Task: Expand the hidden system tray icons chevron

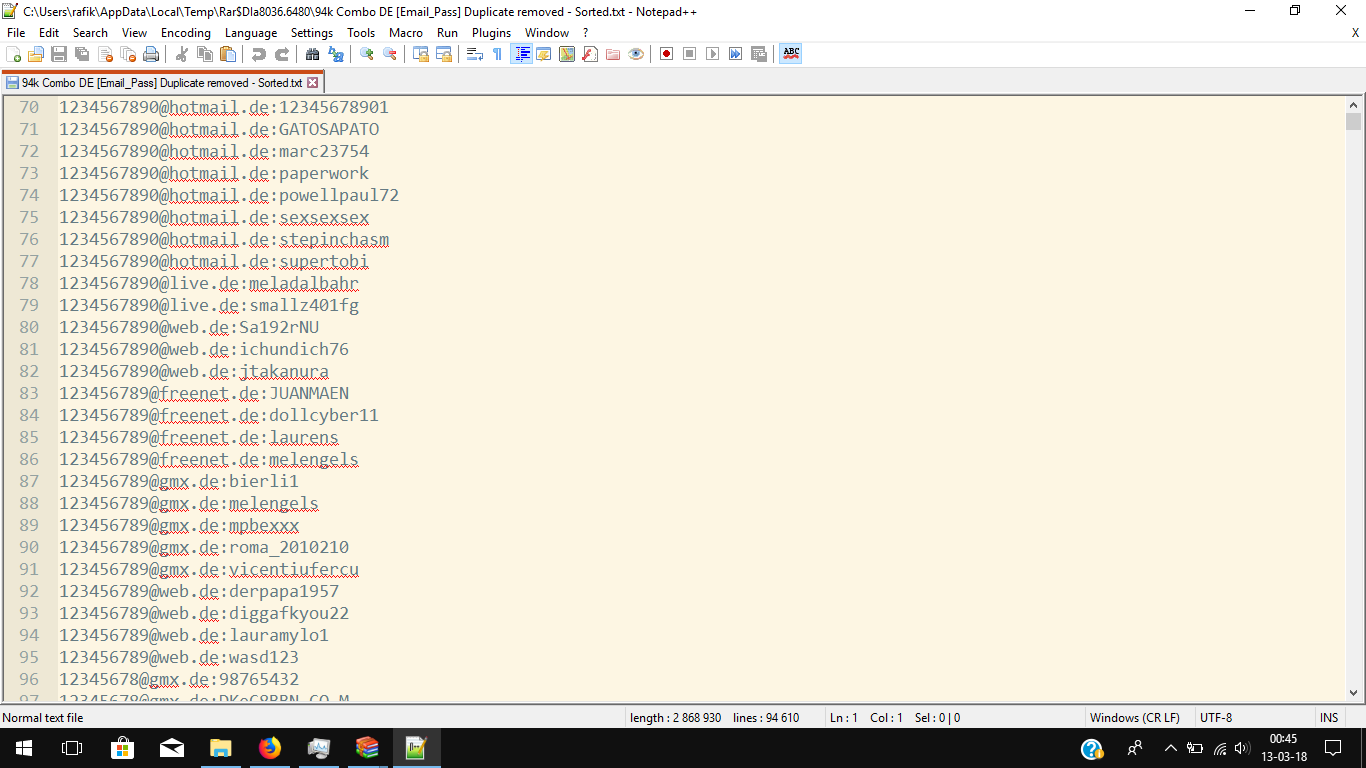Action: coord(1170,748)
